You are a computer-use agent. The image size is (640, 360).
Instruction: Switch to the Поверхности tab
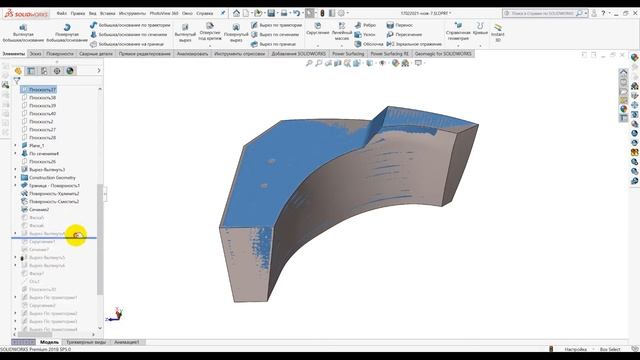click(x=60, y=54)
